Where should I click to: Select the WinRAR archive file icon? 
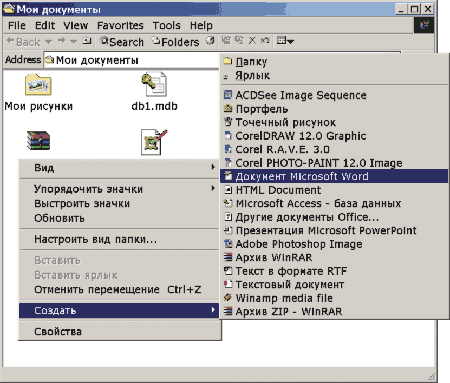(38, 141)
